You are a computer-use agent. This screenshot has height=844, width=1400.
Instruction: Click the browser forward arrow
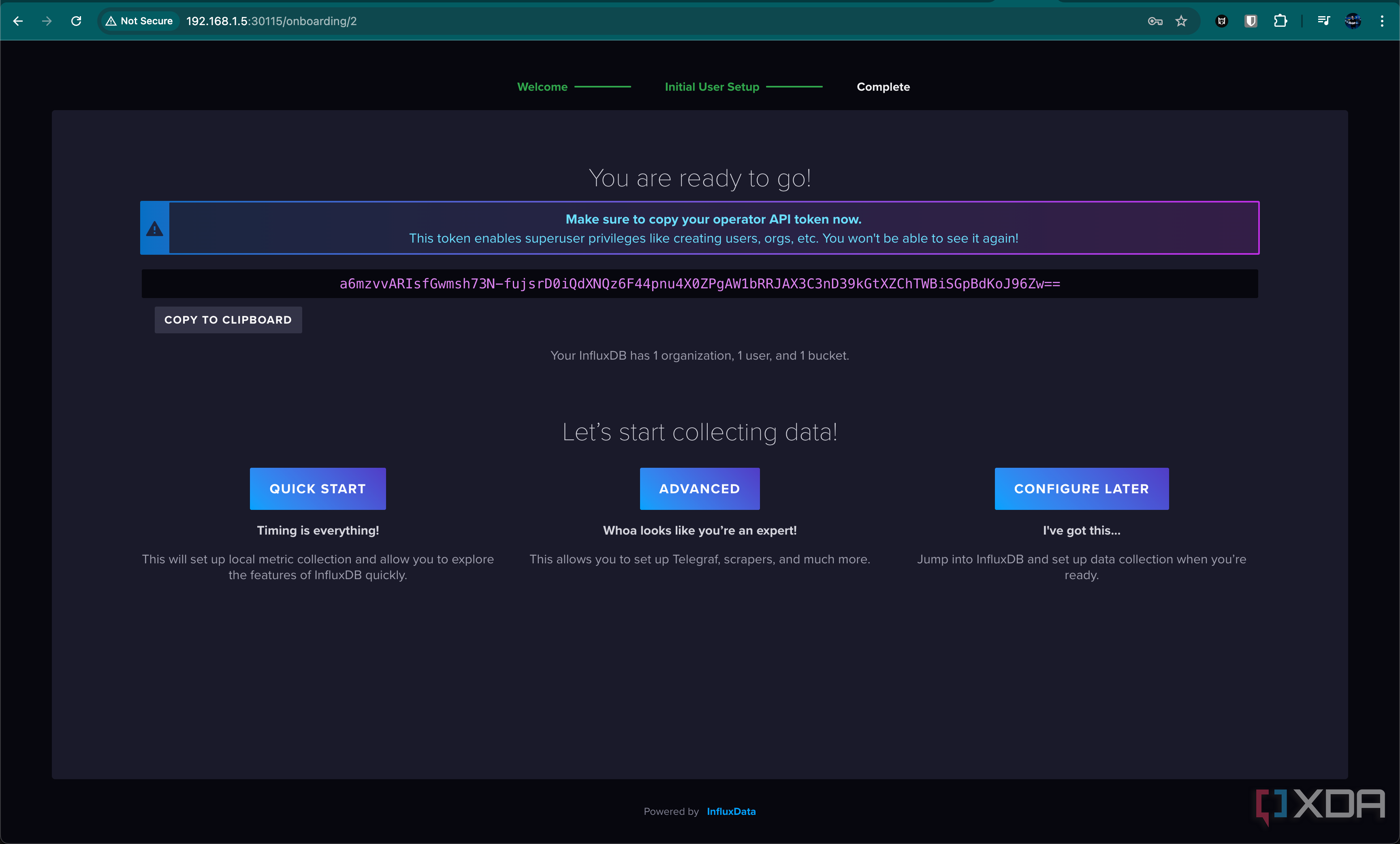tap(47, 21)
